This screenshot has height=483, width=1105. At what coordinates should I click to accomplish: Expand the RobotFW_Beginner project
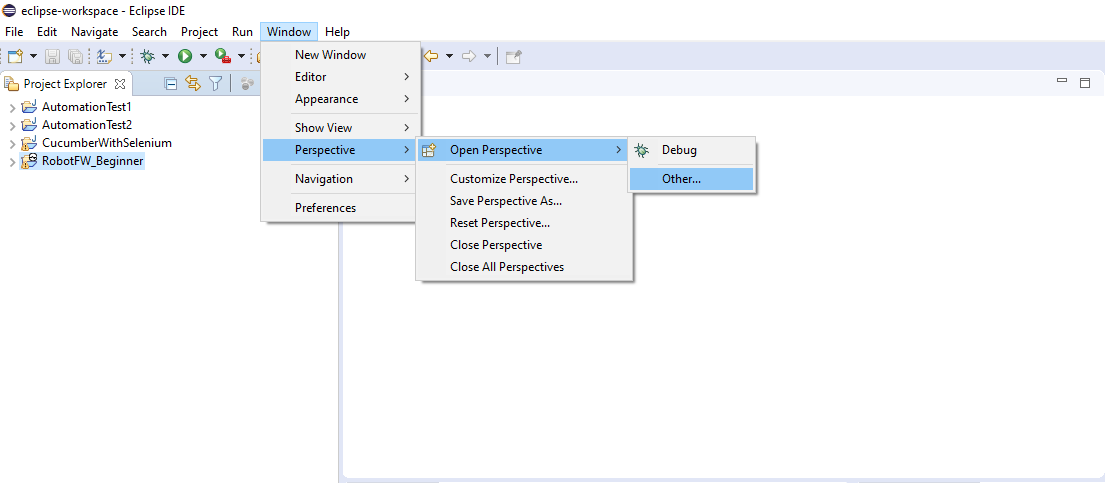click(x=12, y=162)
